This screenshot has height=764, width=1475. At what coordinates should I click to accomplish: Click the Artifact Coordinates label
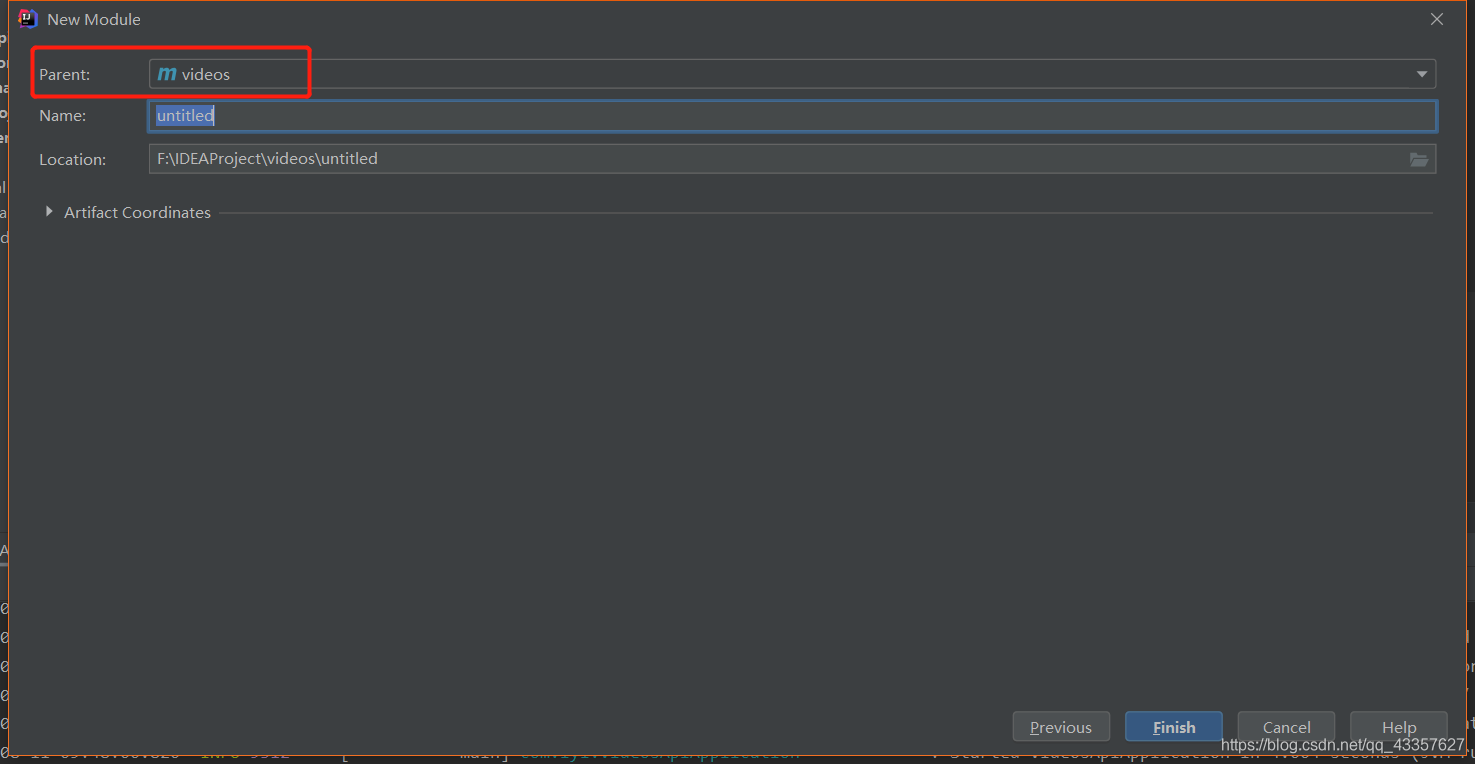(x=137, y=212)
